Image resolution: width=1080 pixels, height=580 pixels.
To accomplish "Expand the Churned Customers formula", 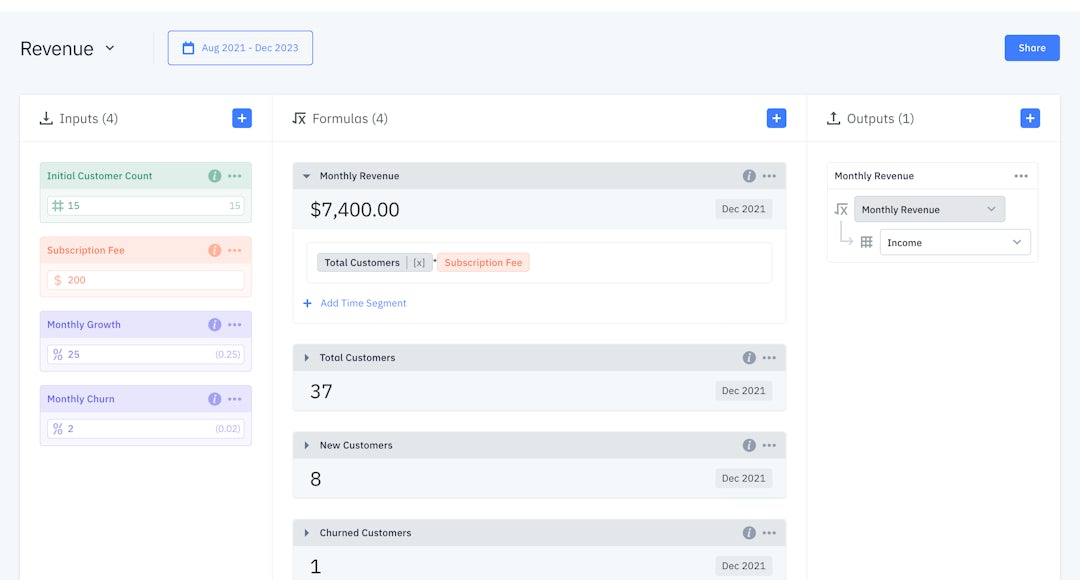I will 307,533.
